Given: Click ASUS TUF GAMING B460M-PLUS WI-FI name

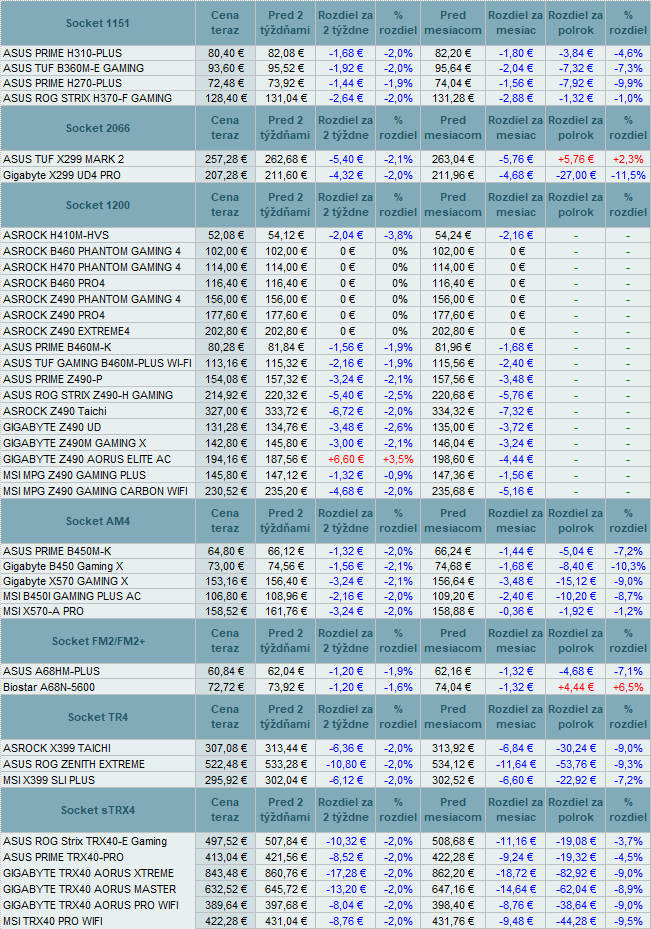Looking at the screenshot, I should pos(97,363).
